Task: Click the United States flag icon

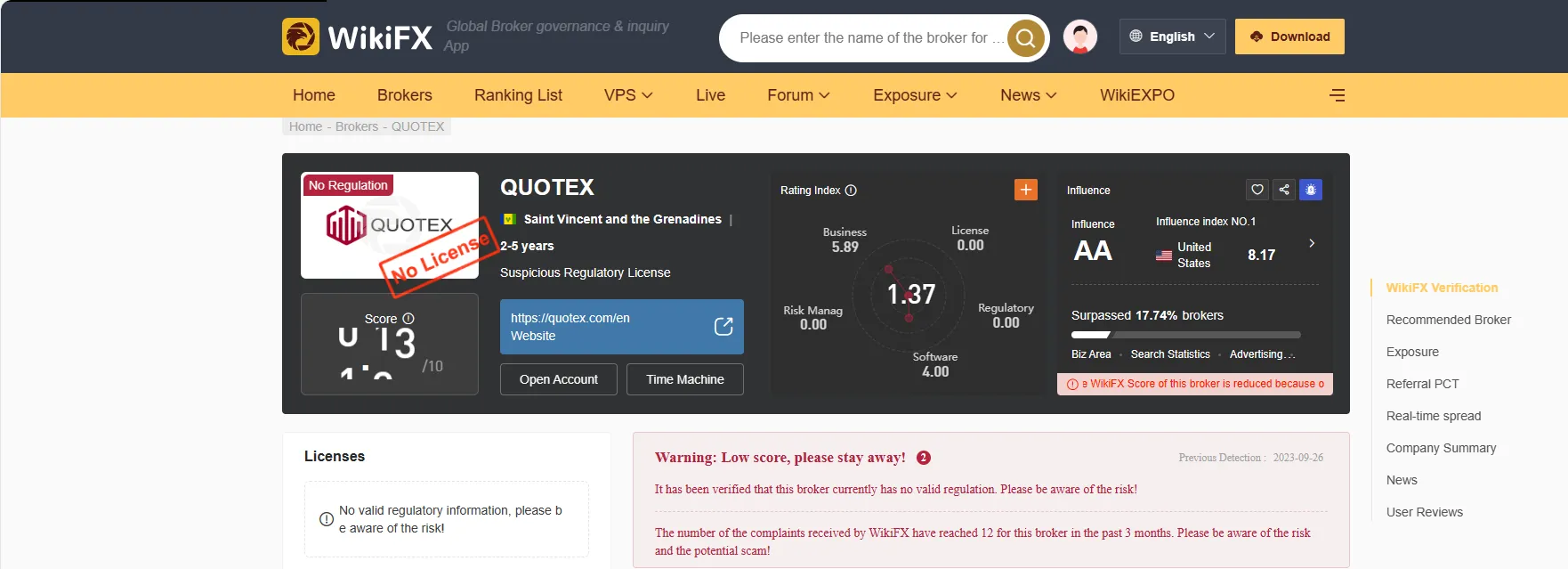Action: [x=1164, y=256]
